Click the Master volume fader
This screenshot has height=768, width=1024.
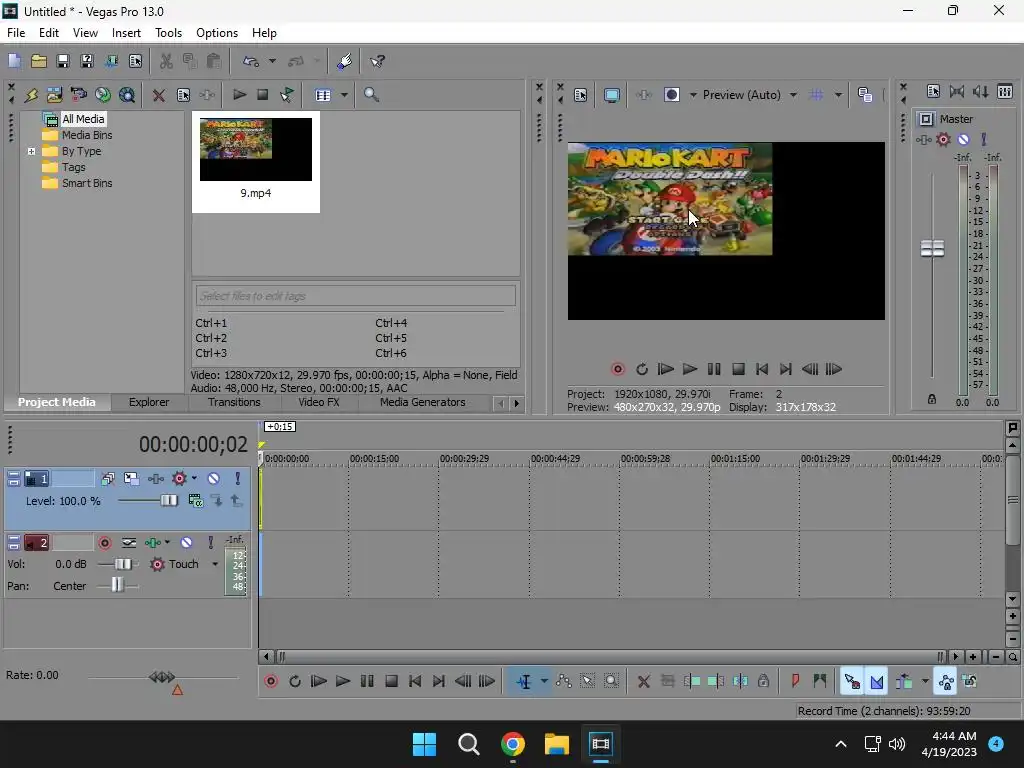(x=932, y=249)
